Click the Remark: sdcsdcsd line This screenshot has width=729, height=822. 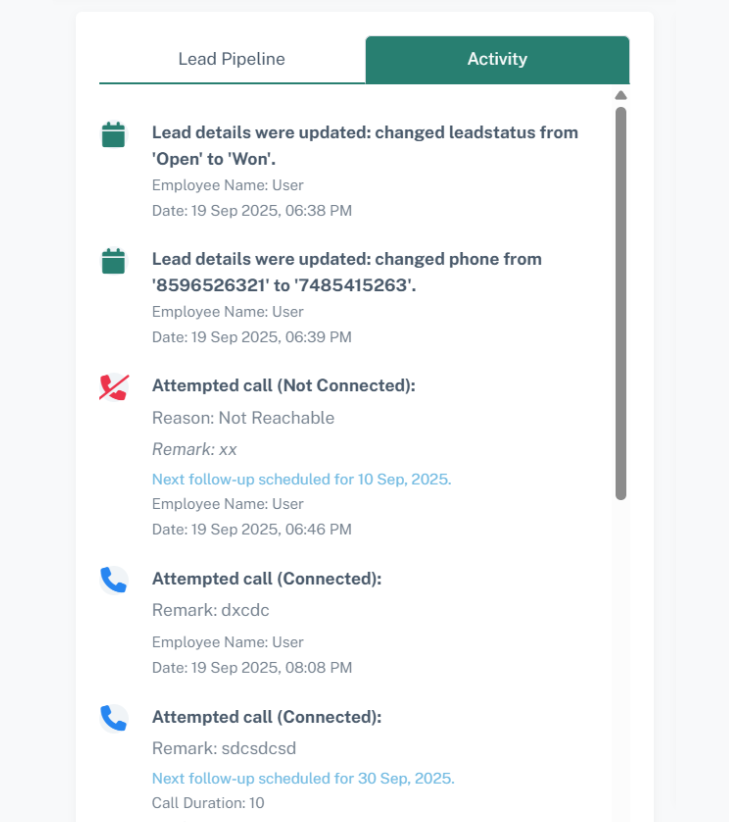pos(224,748)
